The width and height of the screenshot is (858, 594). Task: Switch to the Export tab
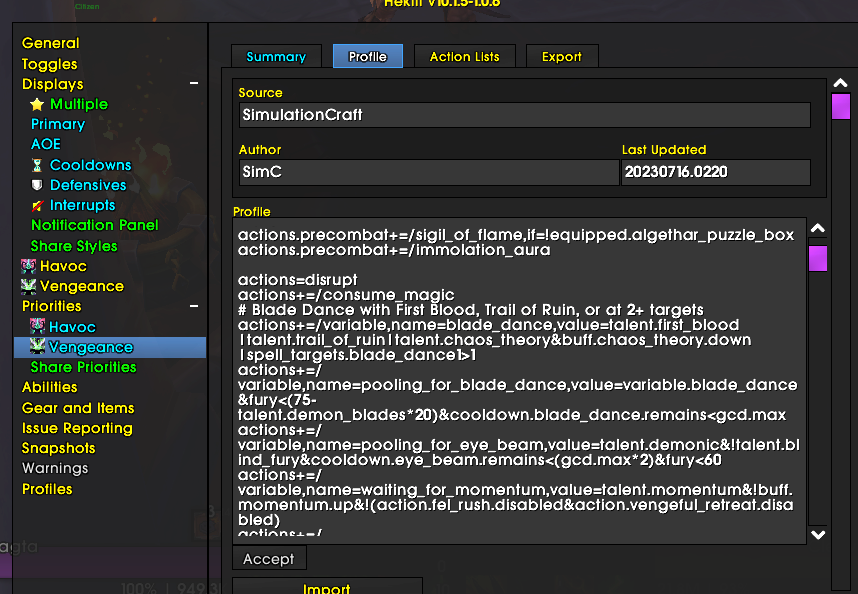point(561,57)
